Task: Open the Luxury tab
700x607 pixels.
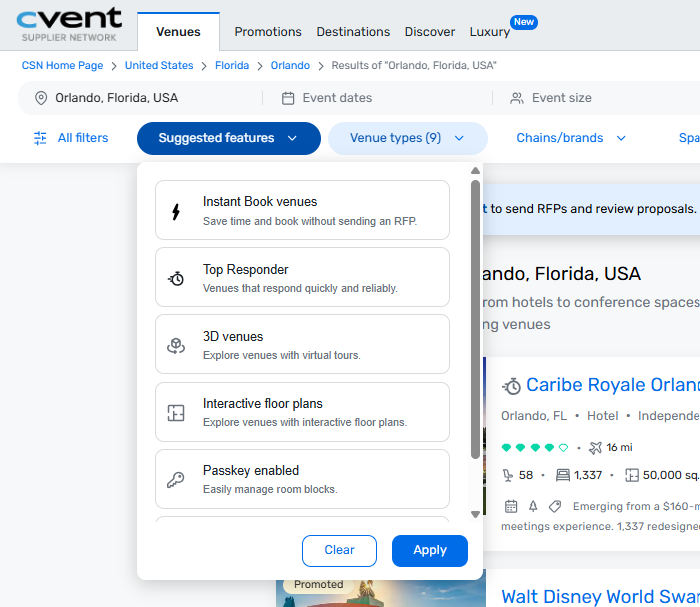Action: [x=489, y=32]
